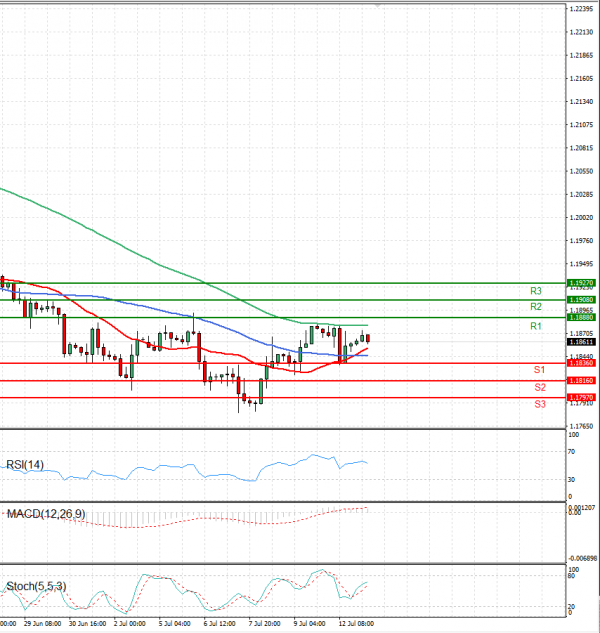This screenshot has height=633, width=600.
Task: Click the Stoch(5,5,3) indicator label
Action: click(x=36, y=586)
